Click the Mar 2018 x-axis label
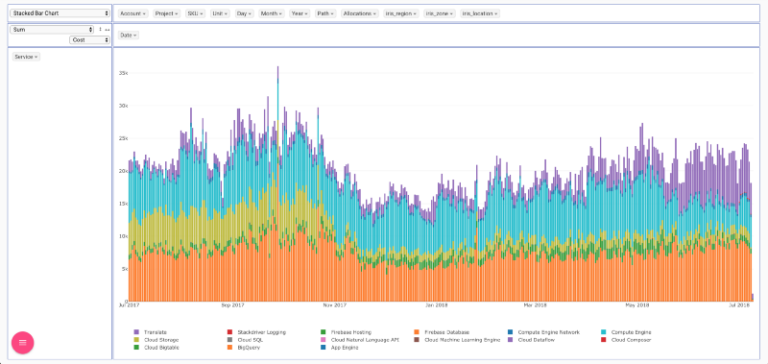Viewport: 768px width, 364px height. tap(535, 305)
